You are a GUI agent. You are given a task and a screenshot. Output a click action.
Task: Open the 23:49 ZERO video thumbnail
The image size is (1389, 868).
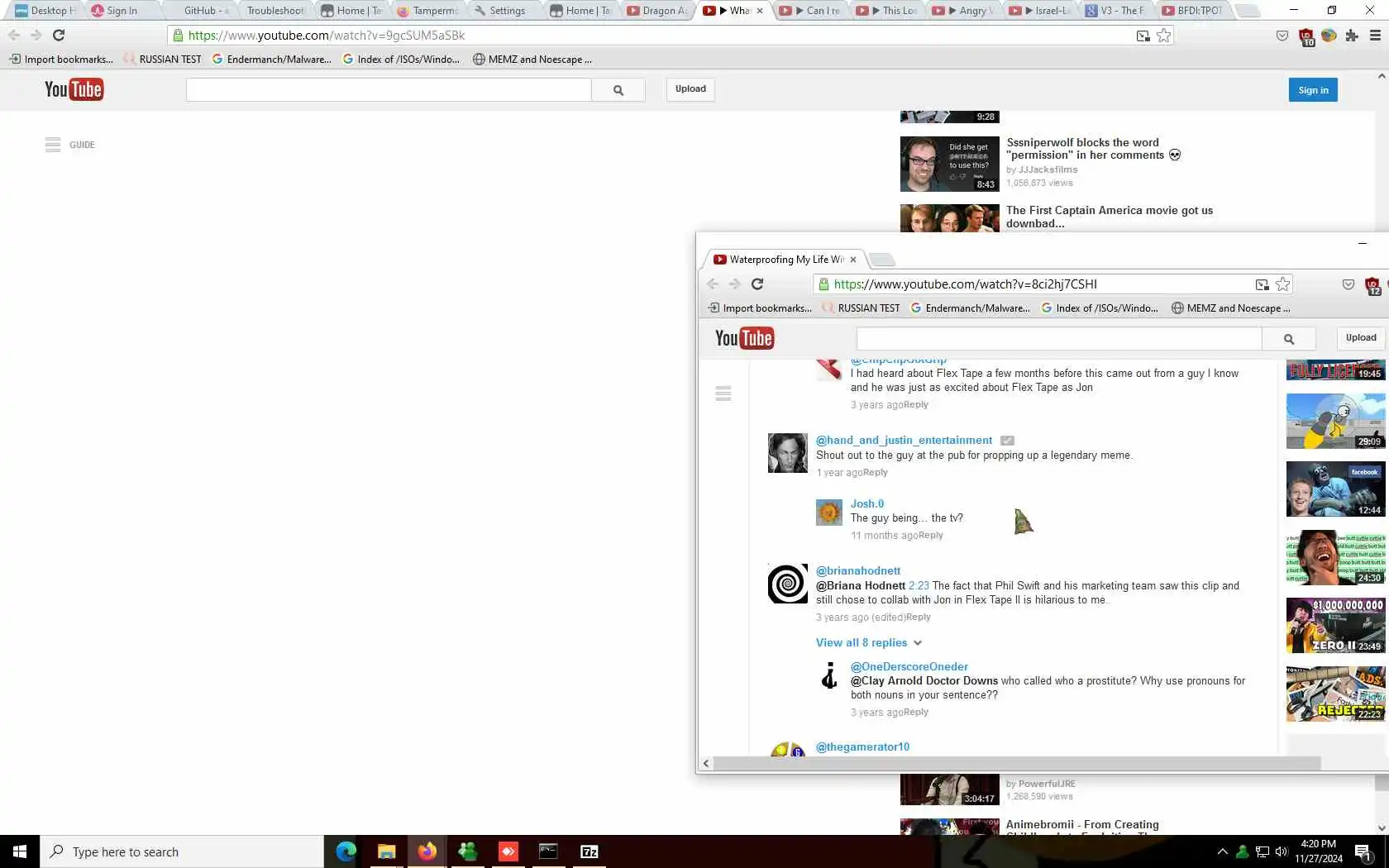coord(1335,626)
